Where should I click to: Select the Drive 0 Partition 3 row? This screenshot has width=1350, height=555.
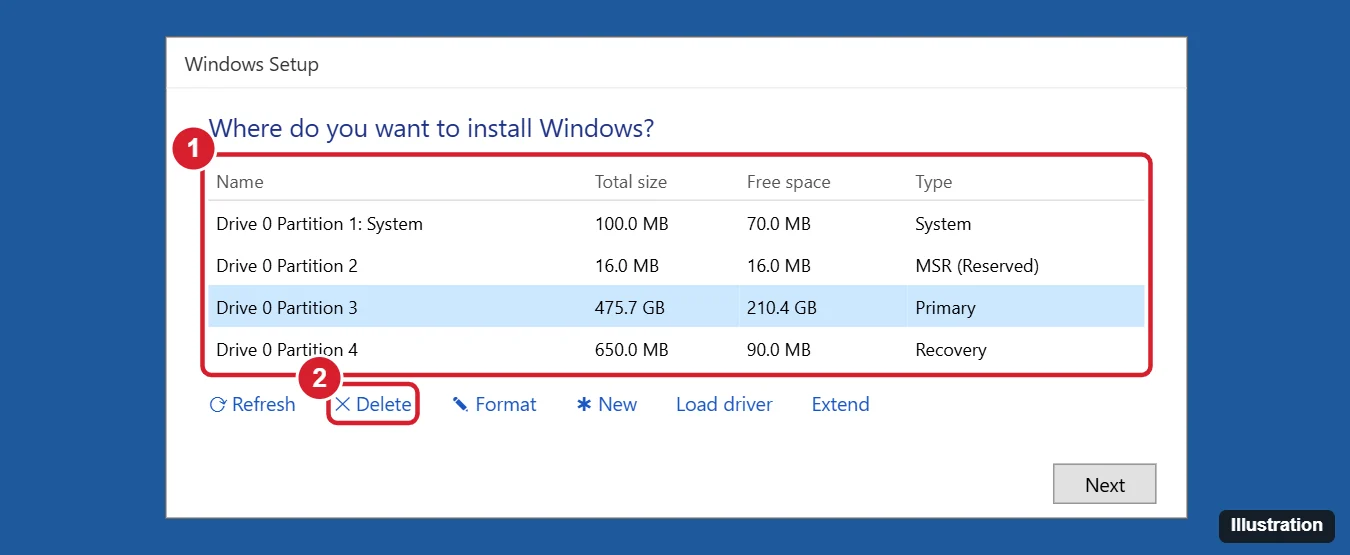[x=676, y=308]
